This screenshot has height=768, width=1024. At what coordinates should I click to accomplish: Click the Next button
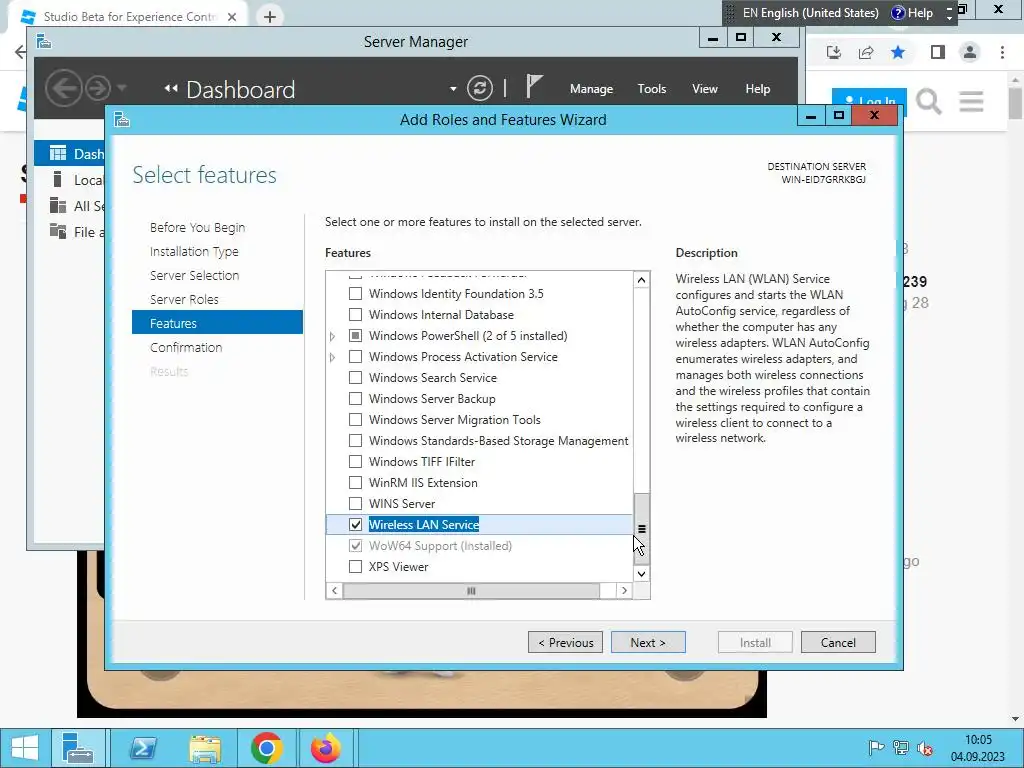tap(648, 642)
